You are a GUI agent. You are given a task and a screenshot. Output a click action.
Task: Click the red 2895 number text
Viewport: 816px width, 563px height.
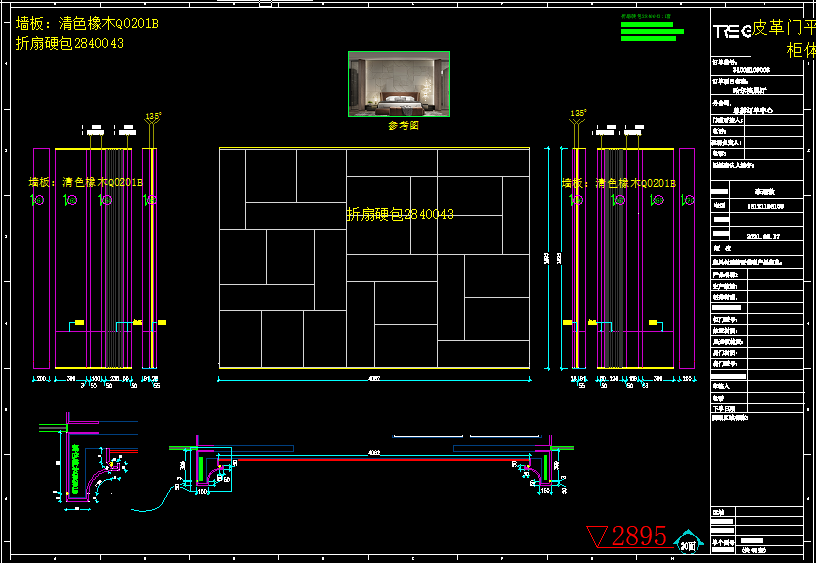pyautogui.click(x=639, y=537)
